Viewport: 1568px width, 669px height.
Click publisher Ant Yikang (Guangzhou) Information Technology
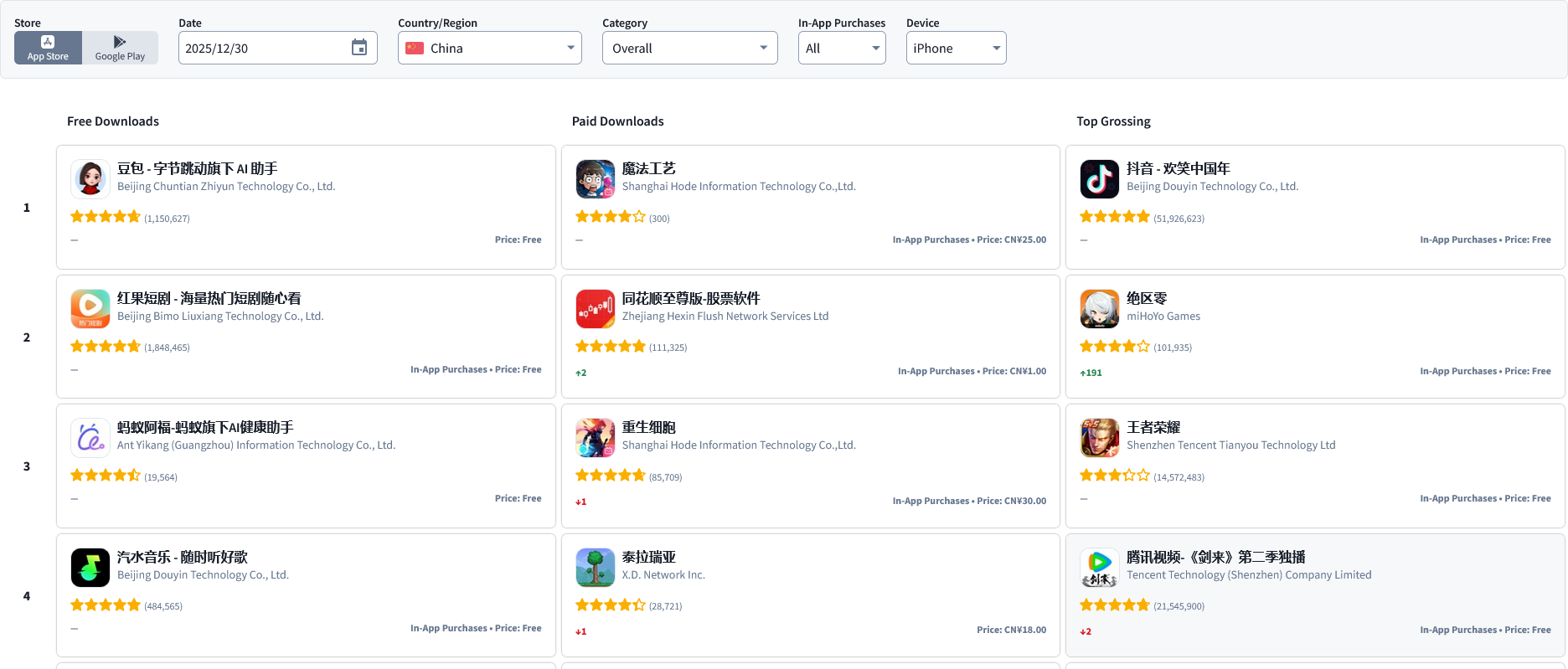(256, 445)
